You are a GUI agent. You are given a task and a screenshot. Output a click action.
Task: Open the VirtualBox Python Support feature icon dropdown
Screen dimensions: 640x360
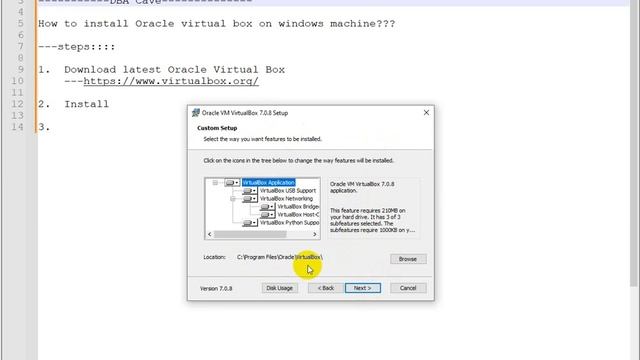pos(250,223)
